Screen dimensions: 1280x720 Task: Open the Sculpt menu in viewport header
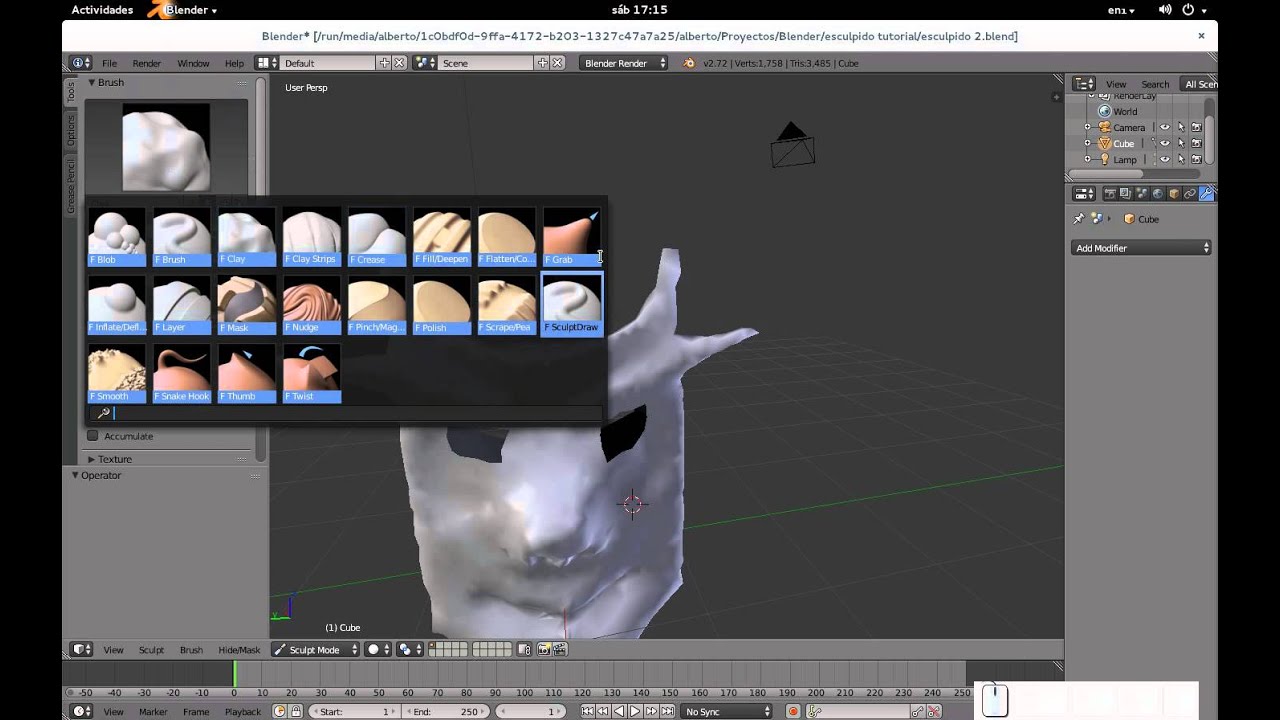click(151, 650)
